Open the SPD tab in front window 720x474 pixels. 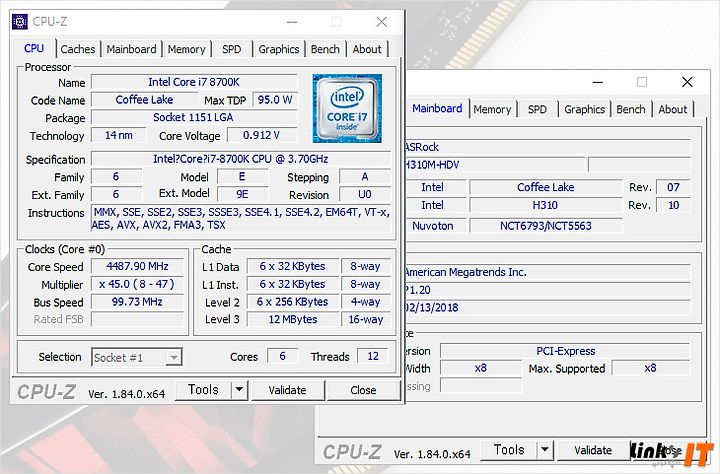(x=231, y=49)
